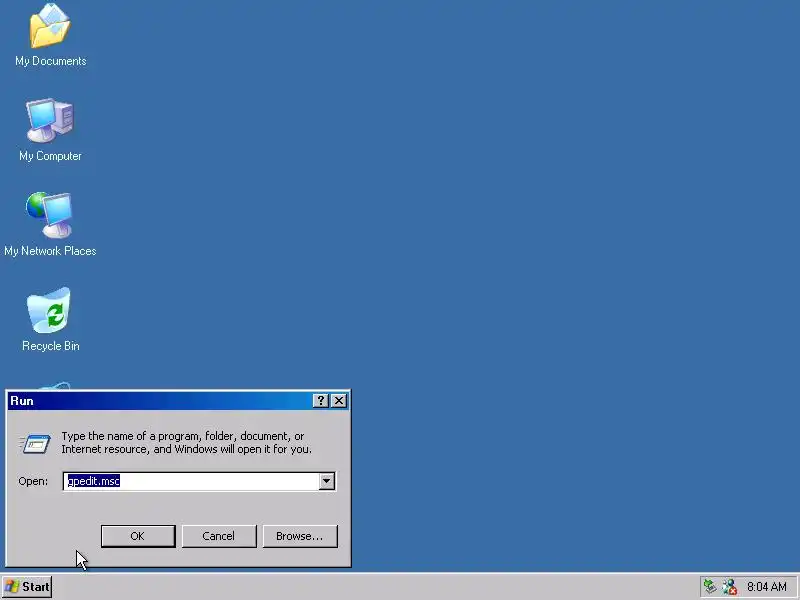800x600 pixels.
Task: Click the network connection tray icon
Action: click(x=730, y=587)
